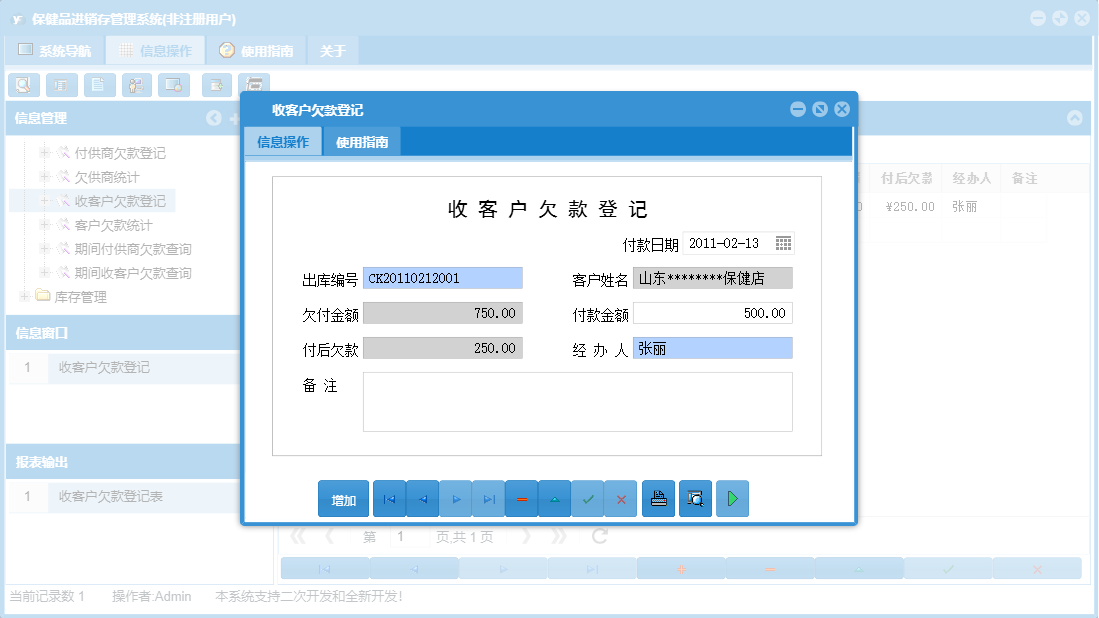Jump to first record using navigation icon
The width and height of the screenshot is (1099, 618).
389,498
